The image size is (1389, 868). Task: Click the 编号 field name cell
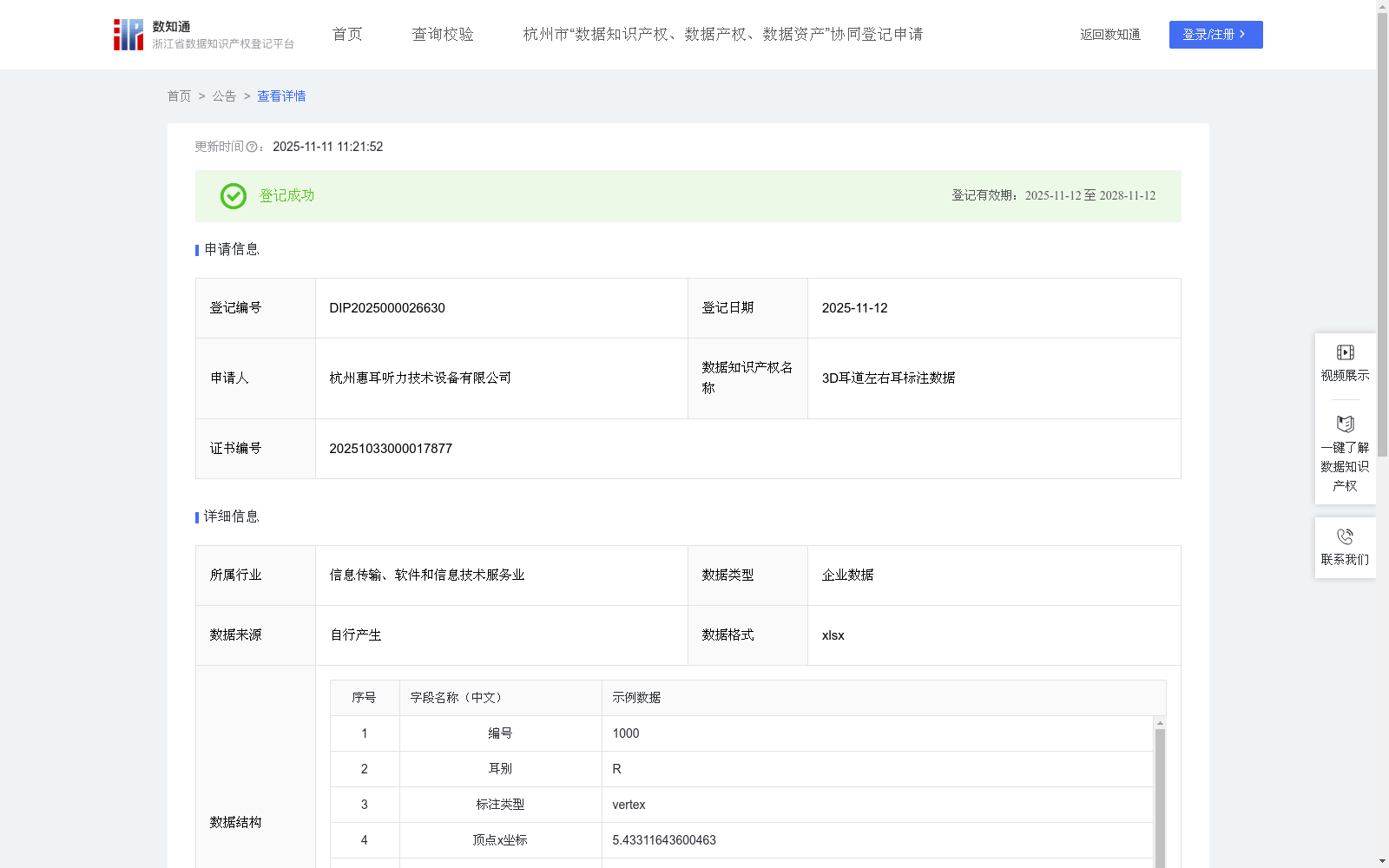pyautogui.click(x=500, y=733)
